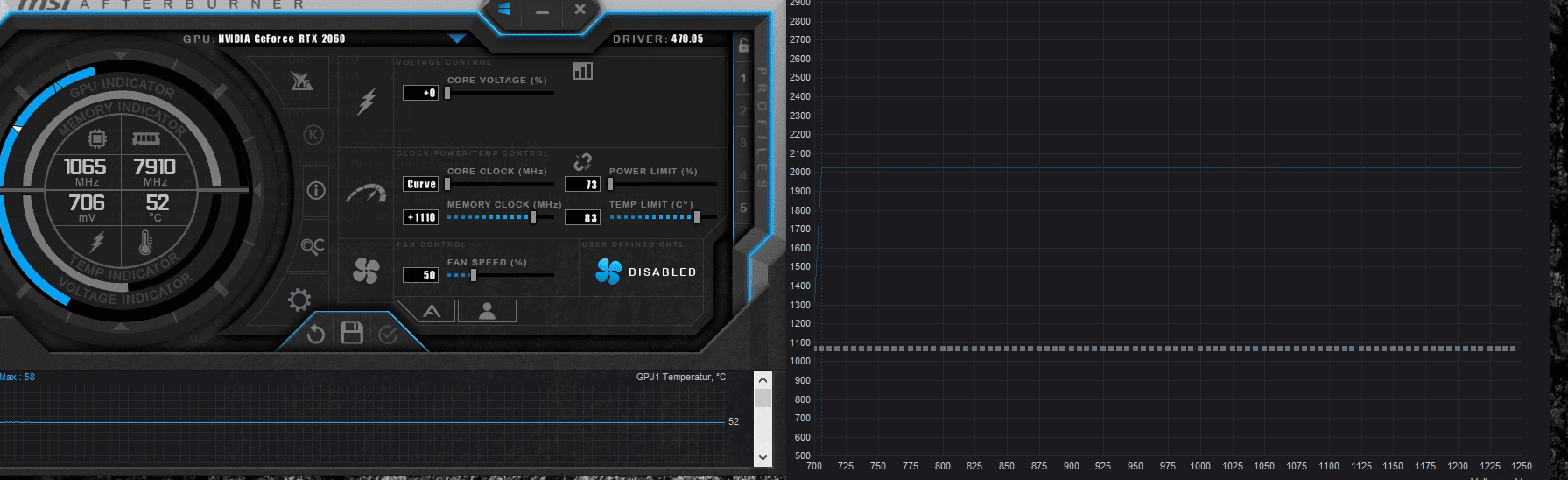Click the monitoring graph scrollbar thumb
The width and height of the screenshot is (1568, 480).
click(x=763, y=399)
